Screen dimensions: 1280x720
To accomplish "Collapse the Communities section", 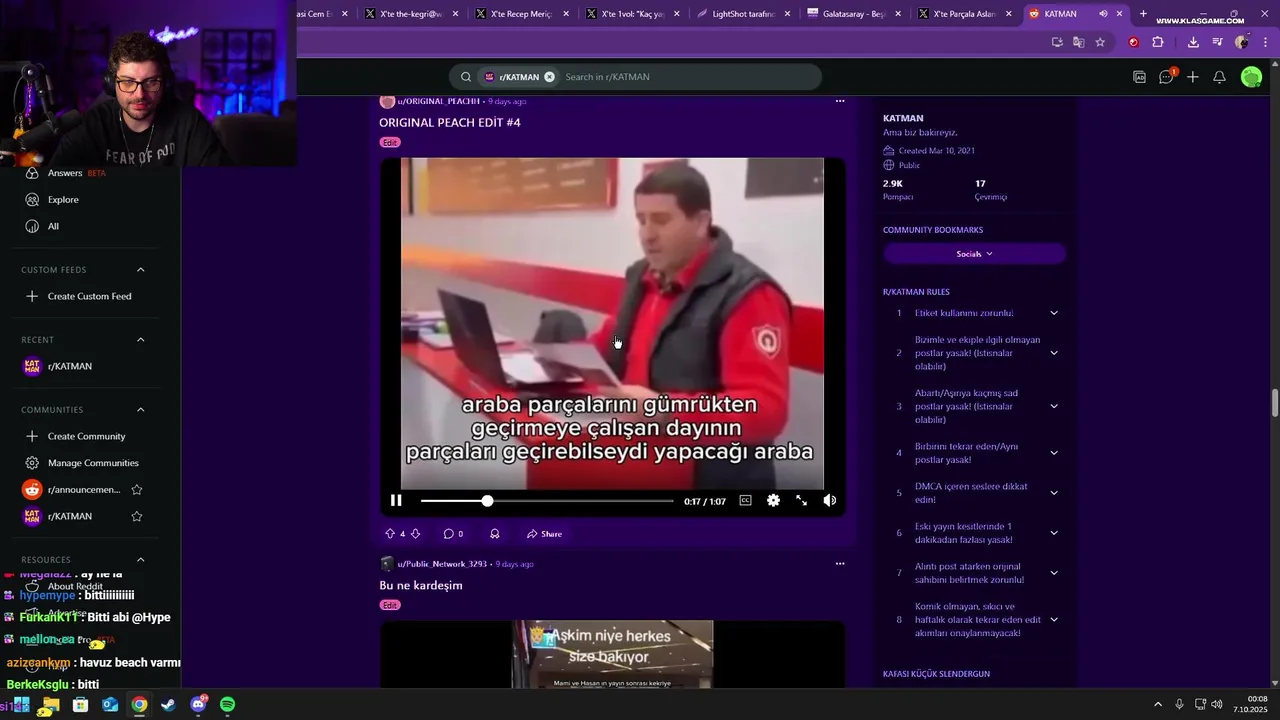I will point(140,410).
